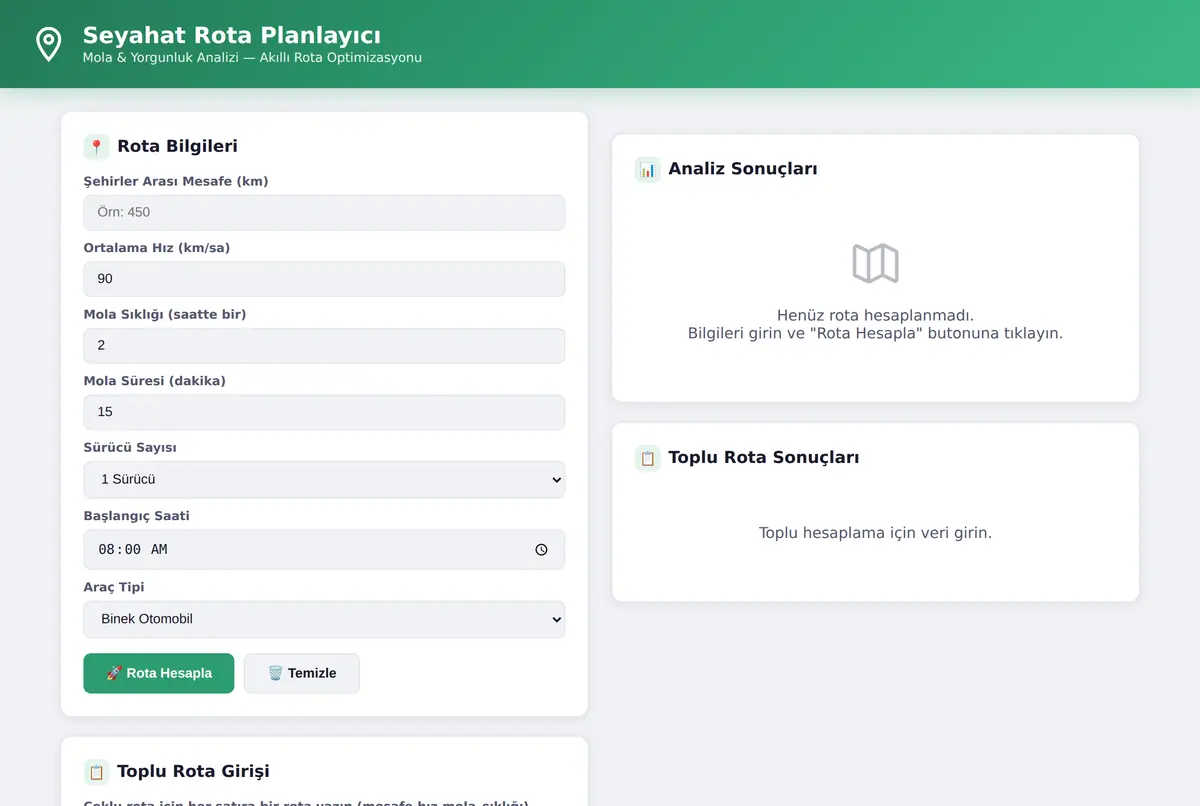The height and width of the screenshot is (806, 1200).
Task: Click the 'Bilgileri girin' instruction line
Action: tap(875, 334)
